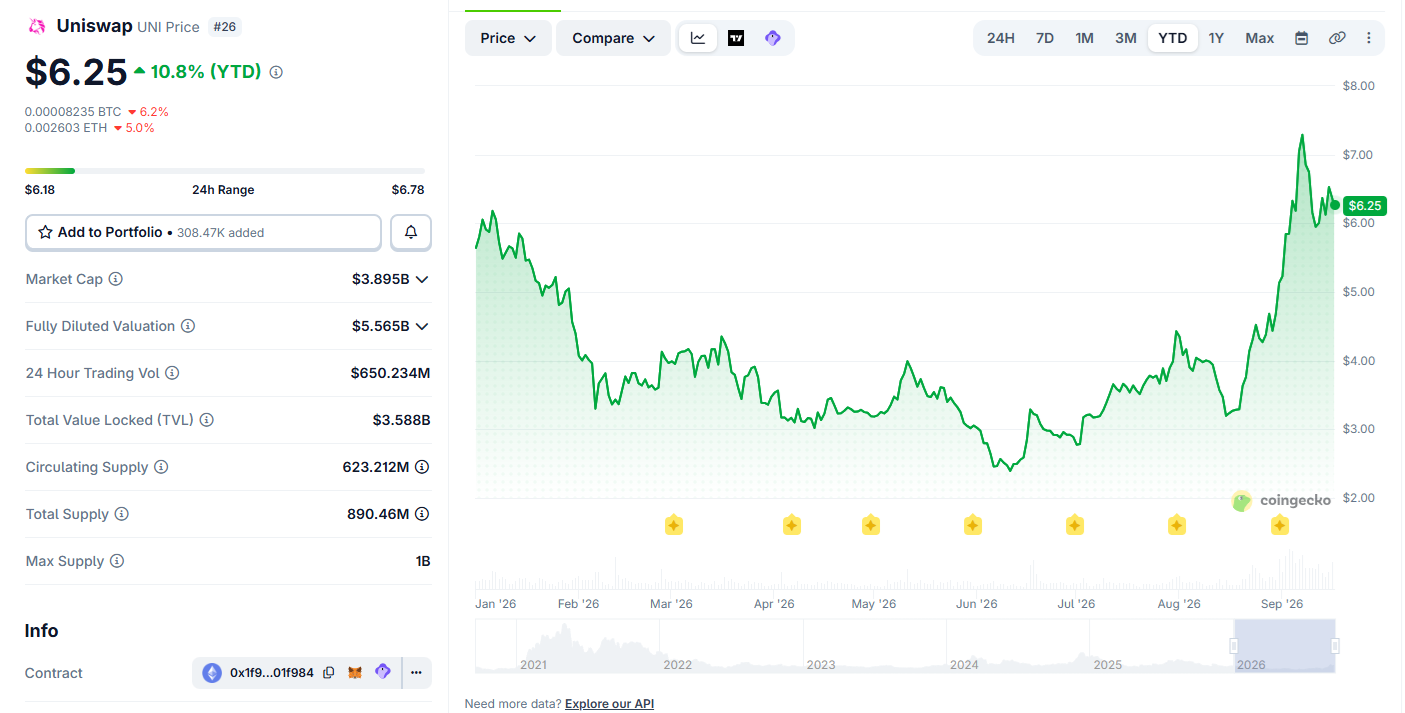Click news marker below September on chart

[1280, 525]
